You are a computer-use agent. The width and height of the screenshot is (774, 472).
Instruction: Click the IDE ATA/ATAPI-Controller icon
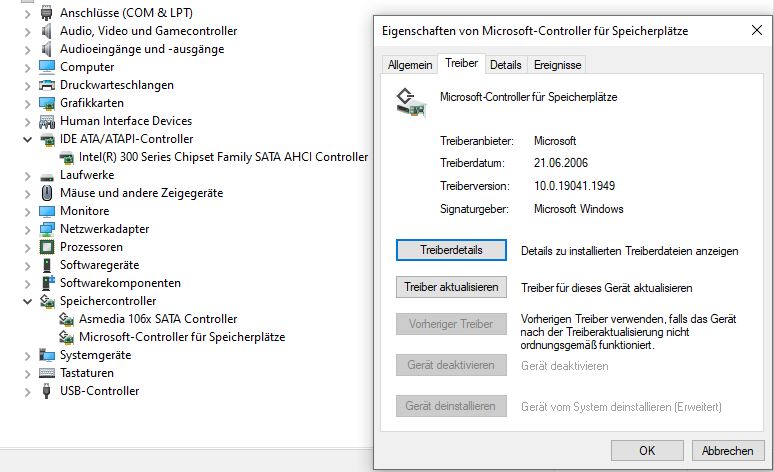[x=46, y=139]
